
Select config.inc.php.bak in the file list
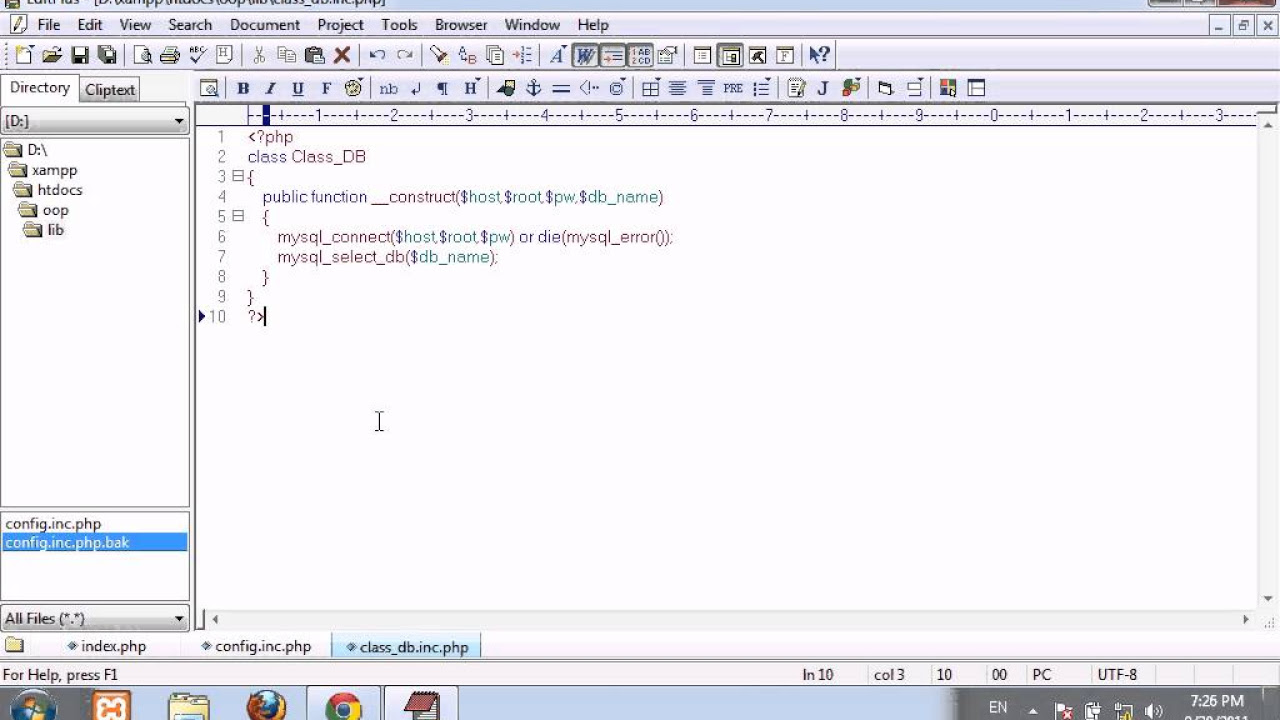pyautogui.click(x=94, y=542)
